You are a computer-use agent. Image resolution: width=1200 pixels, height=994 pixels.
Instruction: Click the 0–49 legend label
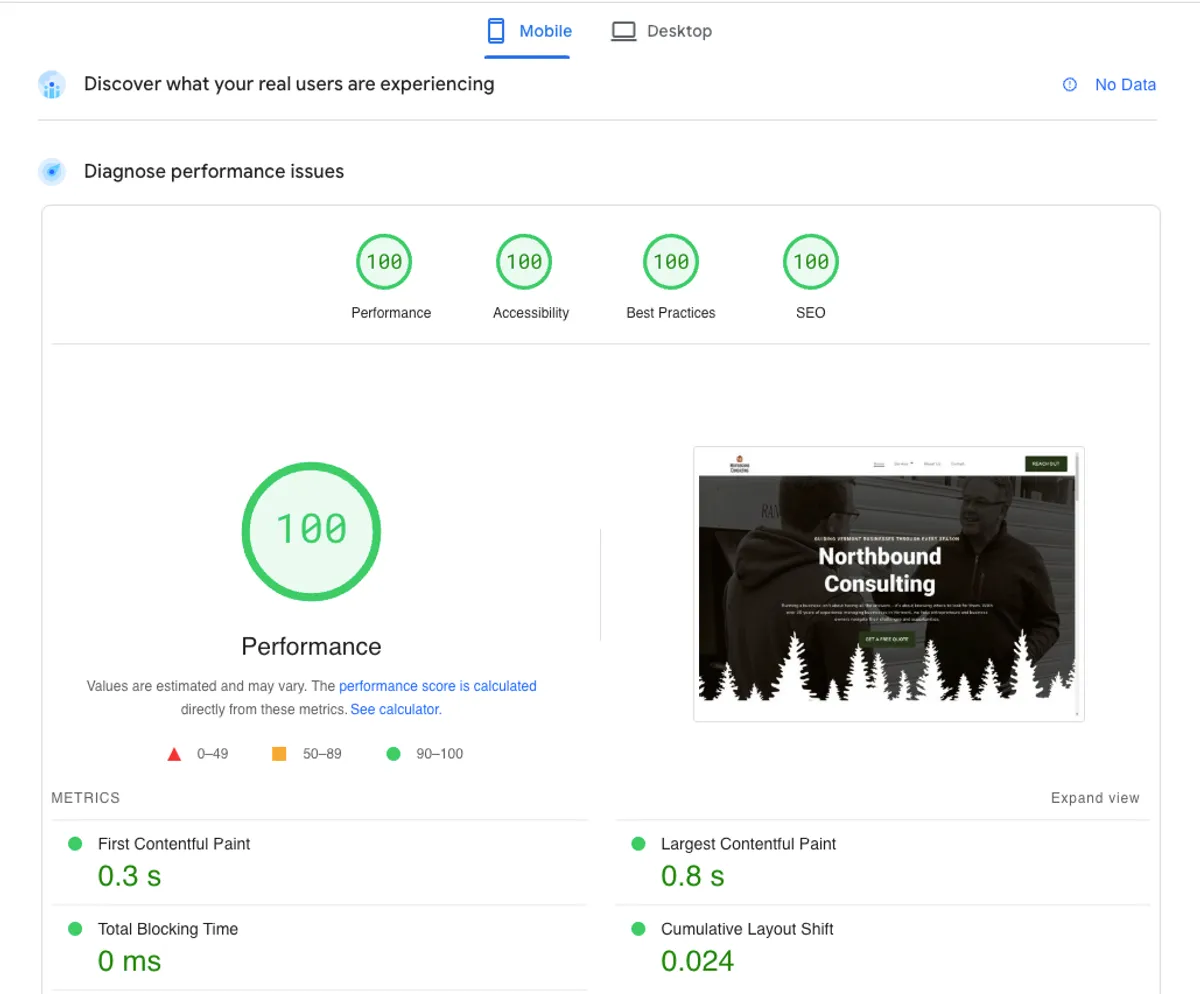click(212, 754)
